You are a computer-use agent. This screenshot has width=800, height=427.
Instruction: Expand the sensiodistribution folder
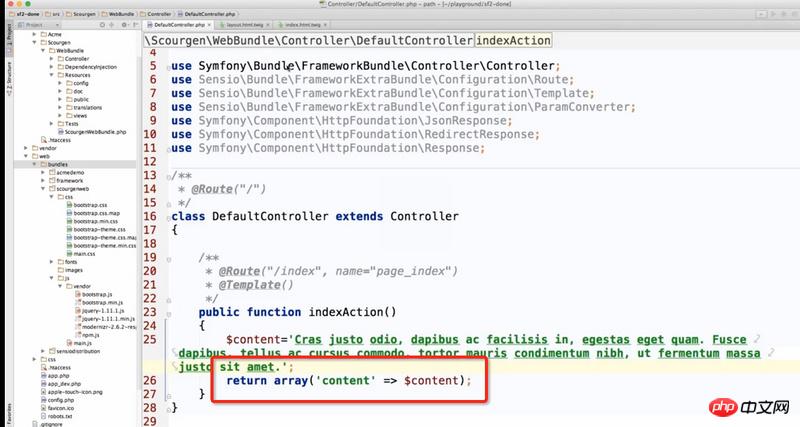(x=43, y=351)
